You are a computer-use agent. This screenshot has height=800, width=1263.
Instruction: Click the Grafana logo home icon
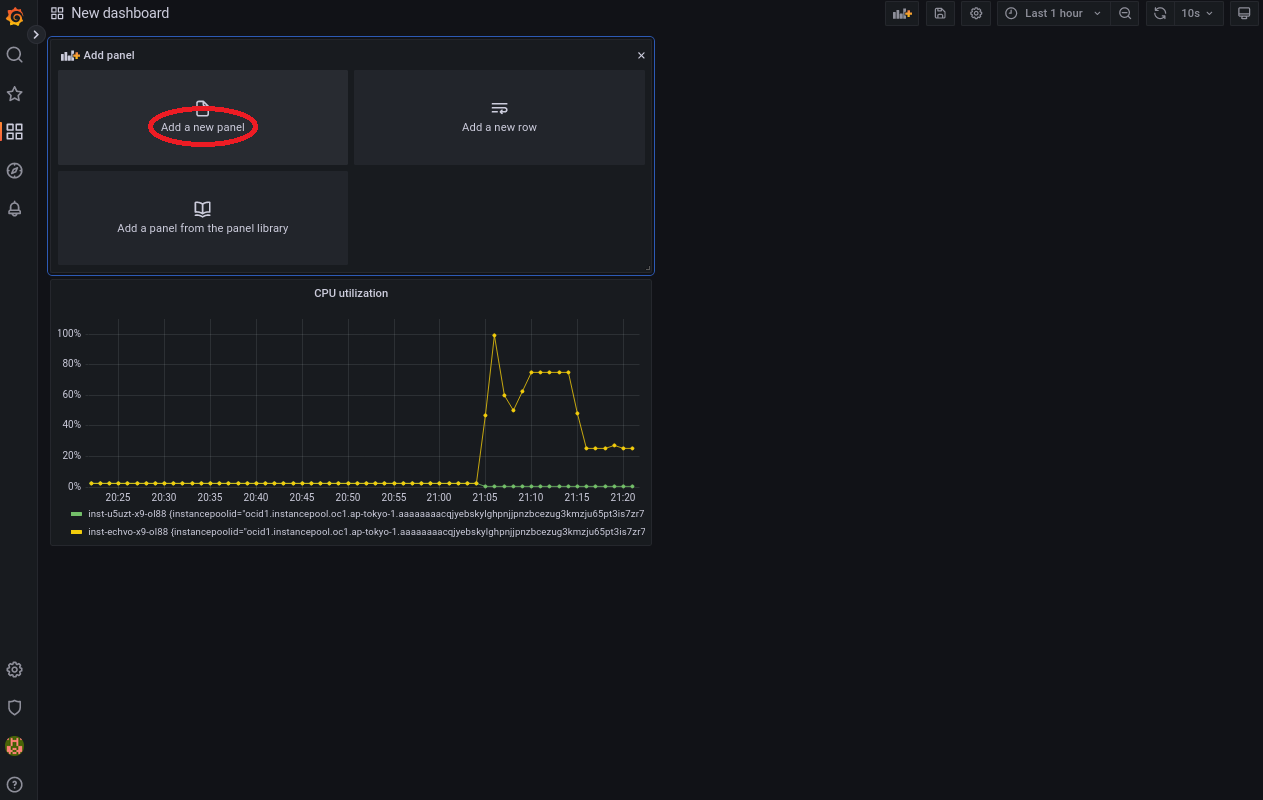click(15, 16)
